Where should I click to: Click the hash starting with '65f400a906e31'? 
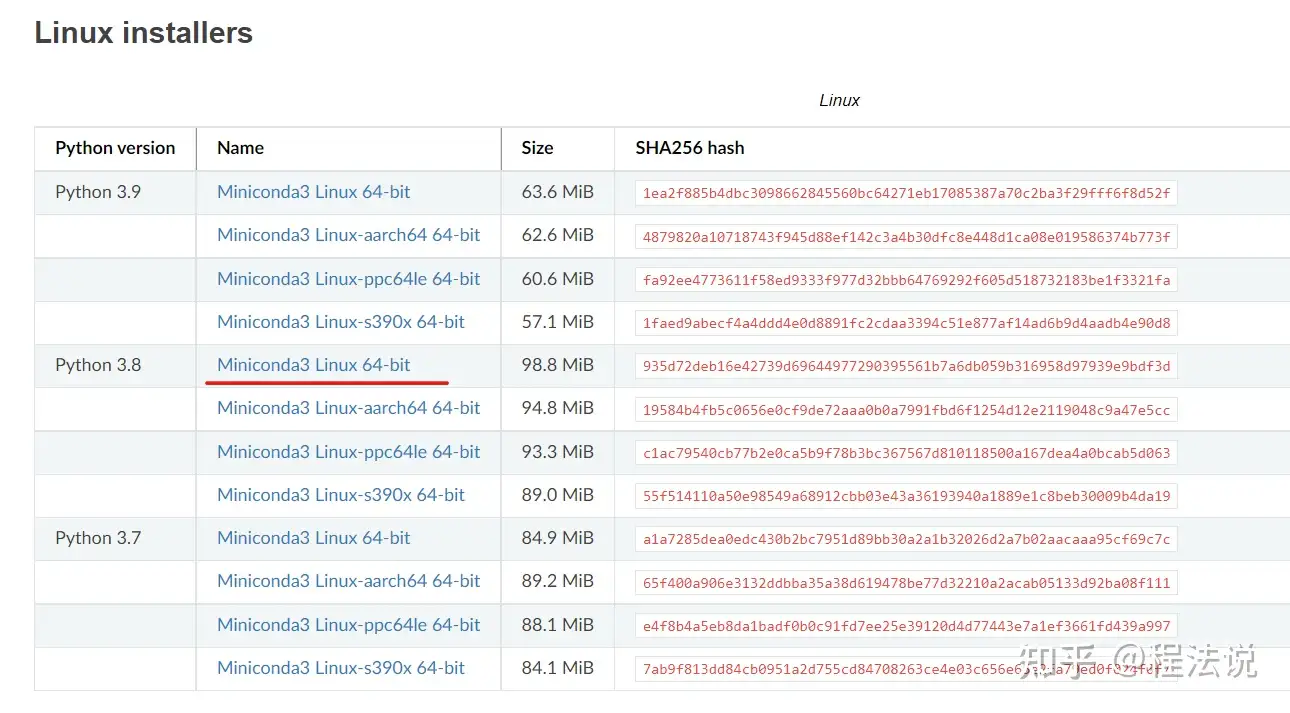tap(906, 583)
